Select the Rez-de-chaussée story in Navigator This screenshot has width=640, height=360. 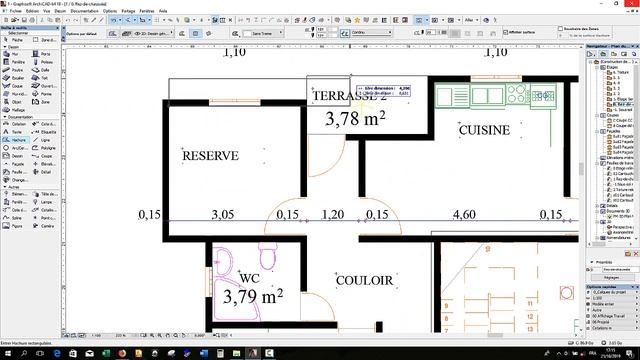[620, 104]
